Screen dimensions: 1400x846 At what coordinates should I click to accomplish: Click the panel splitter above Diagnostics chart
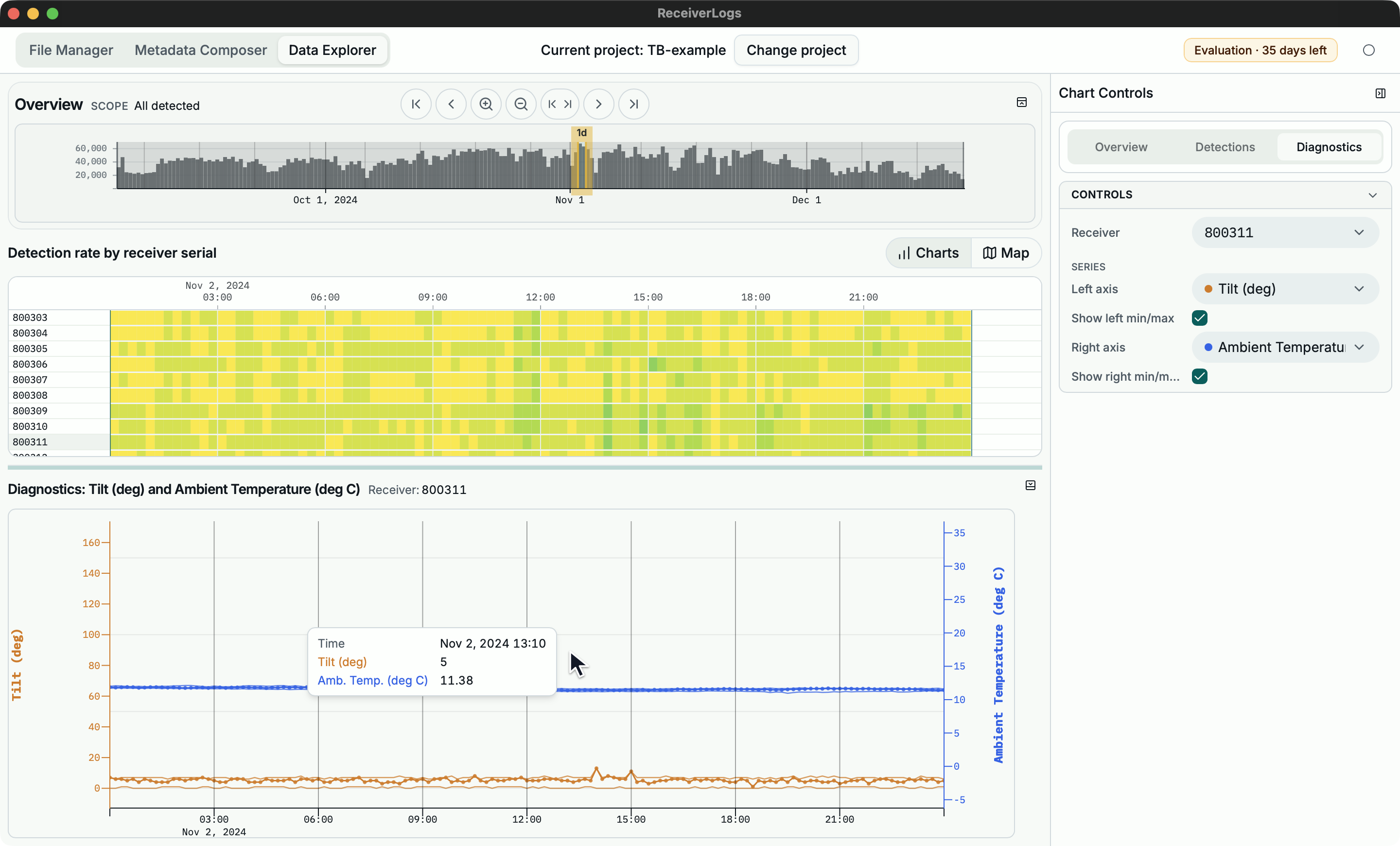[525, 468]
